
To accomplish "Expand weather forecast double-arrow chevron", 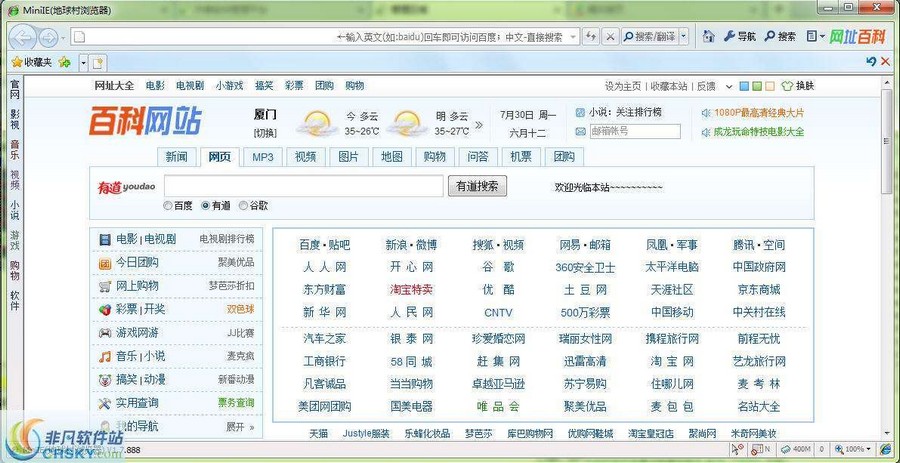I will click(479, 124).
